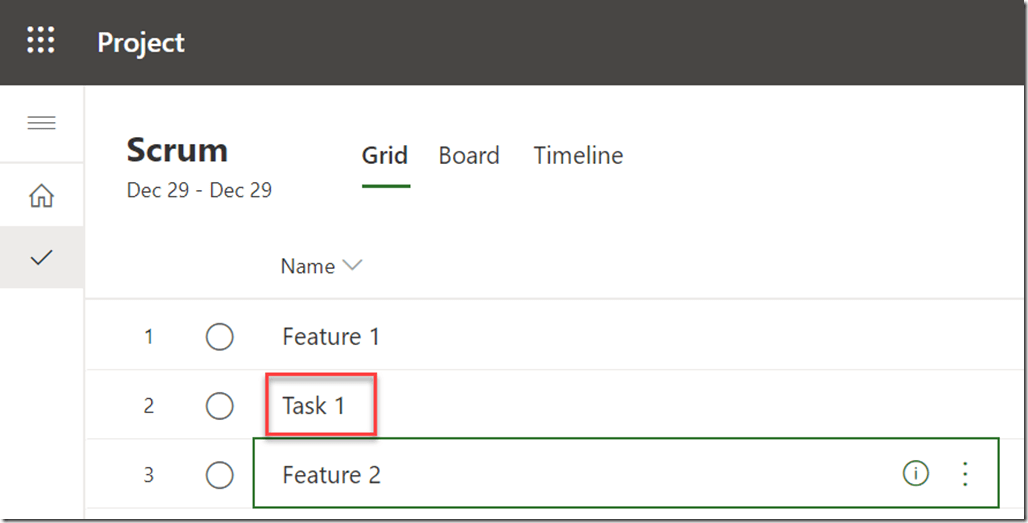
Task: Switch to the Timeline tab
Action: 578,156
